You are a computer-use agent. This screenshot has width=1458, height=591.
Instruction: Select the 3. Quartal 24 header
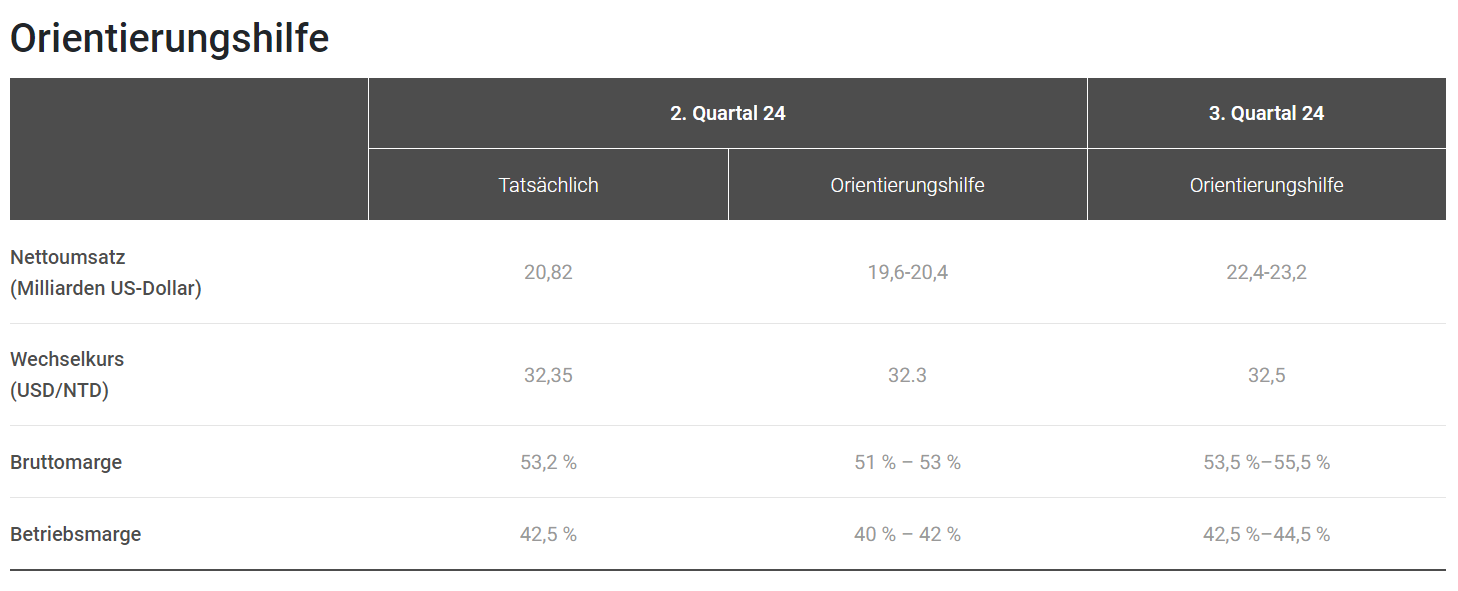(x=1266, y=113)
